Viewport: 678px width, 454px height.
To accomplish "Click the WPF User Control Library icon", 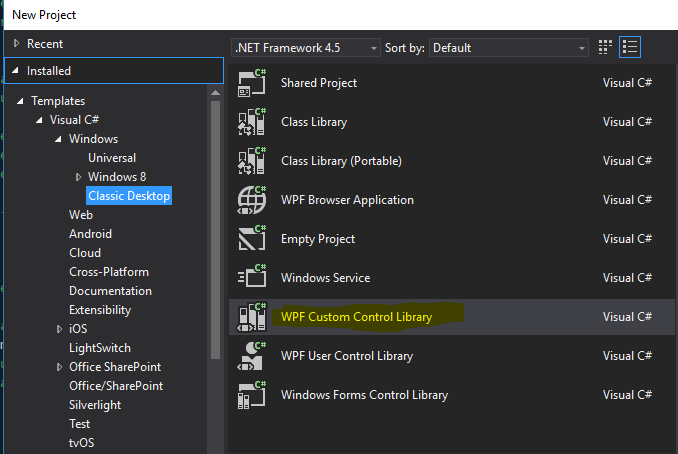I will (251, 356).
